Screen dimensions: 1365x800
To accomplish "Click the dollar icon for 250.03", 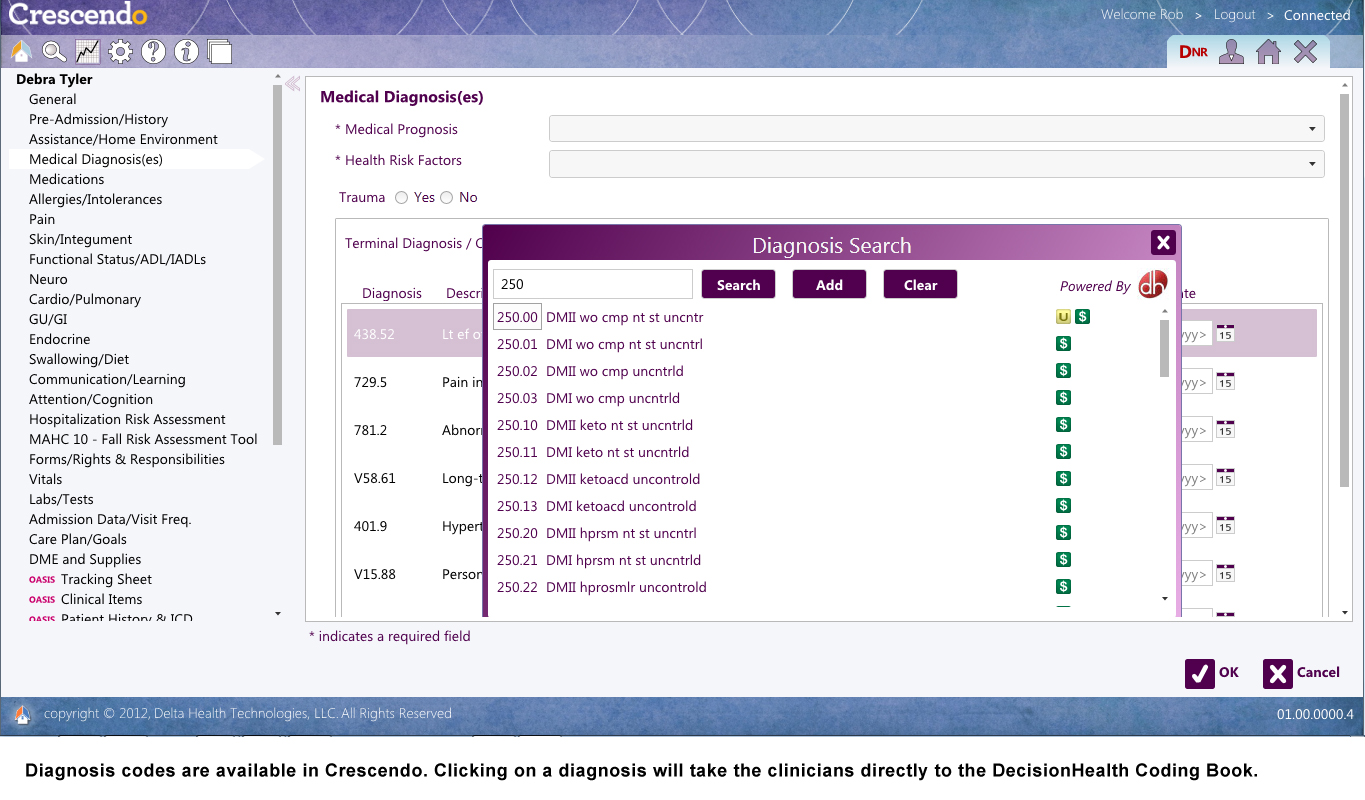I will coord(1063,398).
